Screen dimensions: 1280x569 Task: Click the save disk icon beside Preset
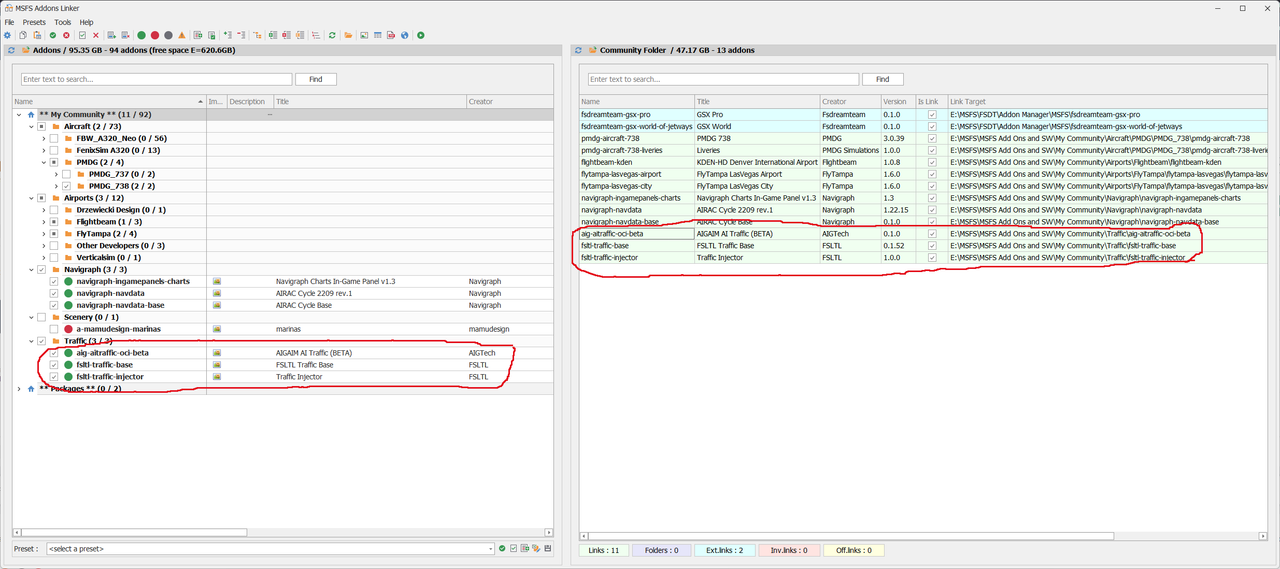(548, 548)
